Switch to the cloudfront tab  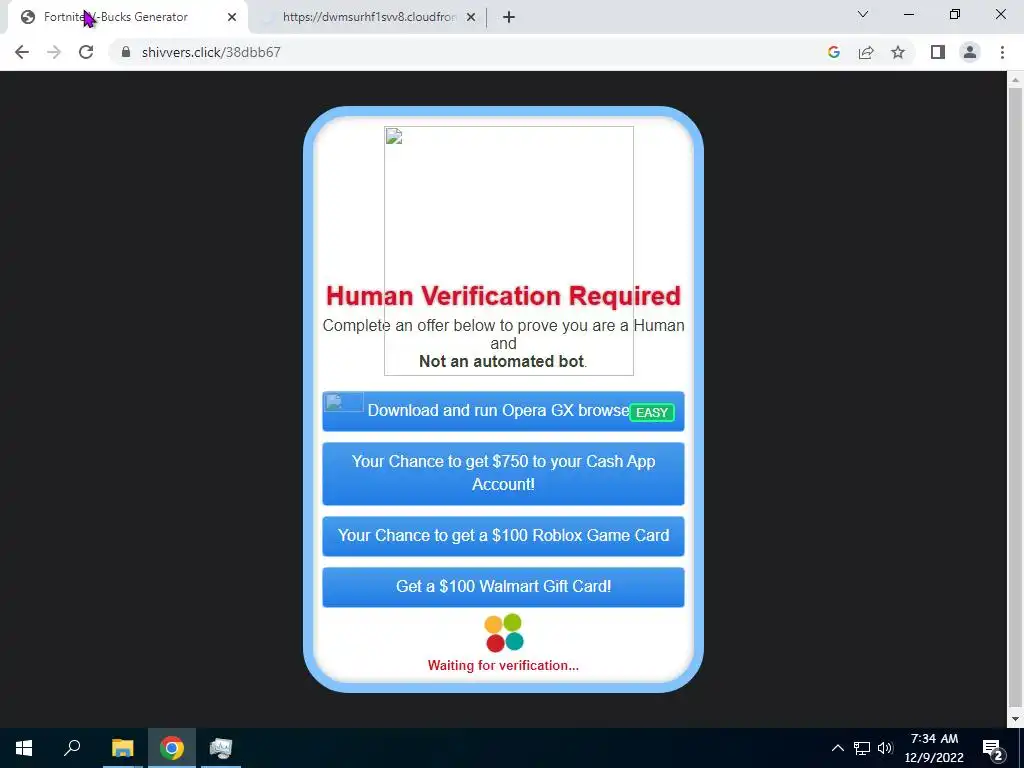(x=369, y=17)
